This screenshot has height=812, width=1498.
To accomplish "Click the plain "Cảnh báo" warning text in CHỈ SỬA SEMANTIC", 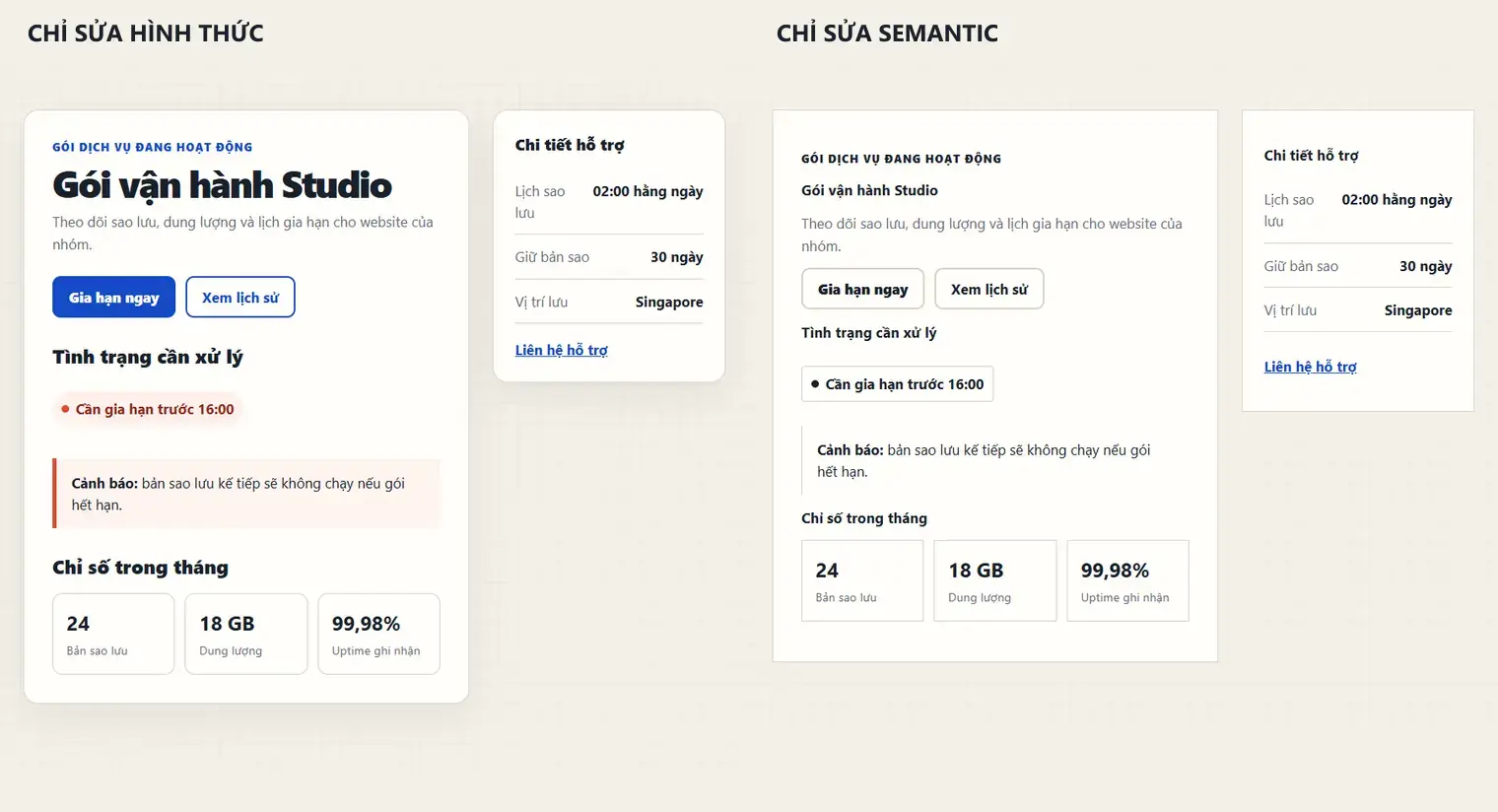I will (x=986, y=460).
